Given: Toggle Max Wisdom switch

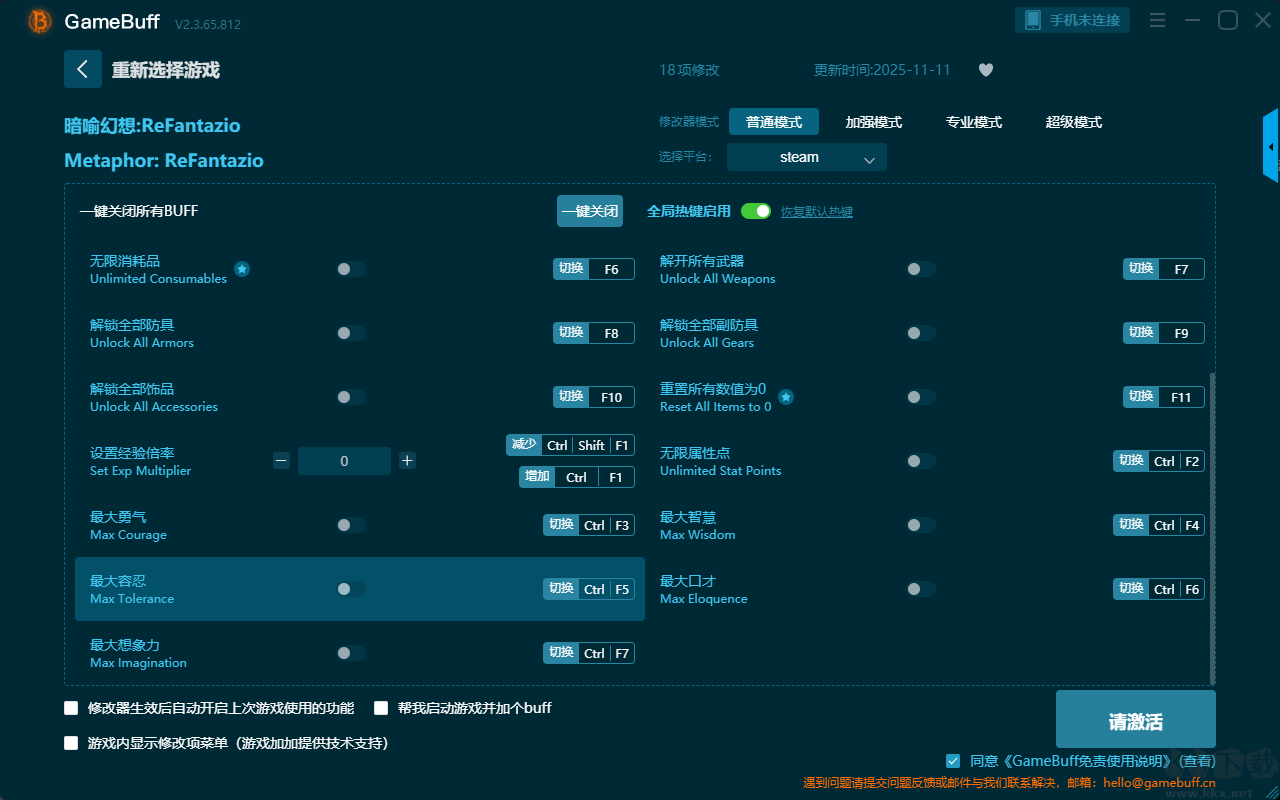Looking at the screenshot, I should pos(921,525).
